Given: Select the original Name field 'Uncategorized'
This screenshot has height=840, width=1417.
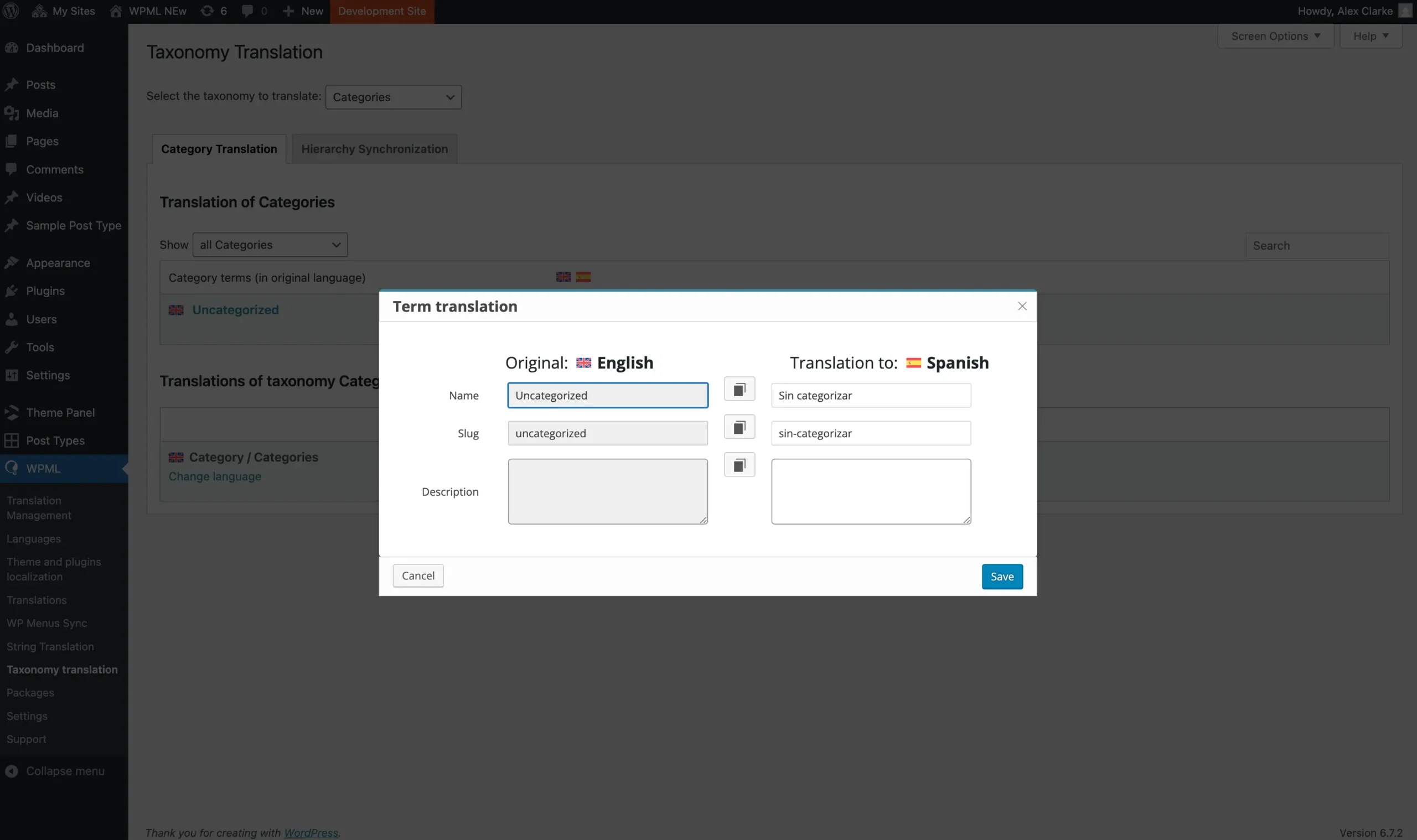Looking at the screenshot, I should pos(607,396).
